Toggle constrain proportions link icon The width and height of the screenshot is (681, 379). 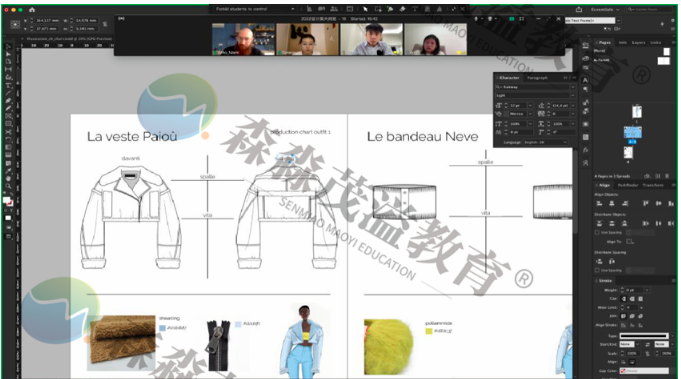pos(104,24)
